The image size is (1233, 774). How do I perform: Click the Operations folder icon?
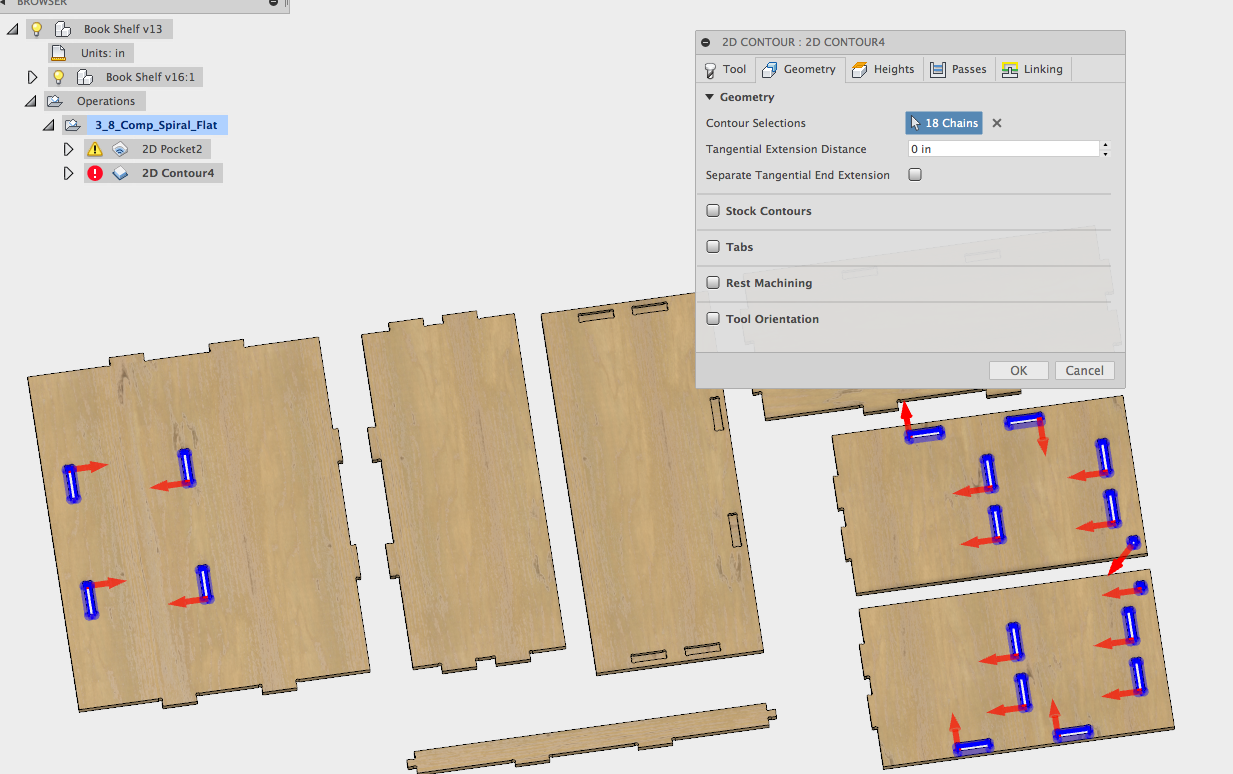56,101
